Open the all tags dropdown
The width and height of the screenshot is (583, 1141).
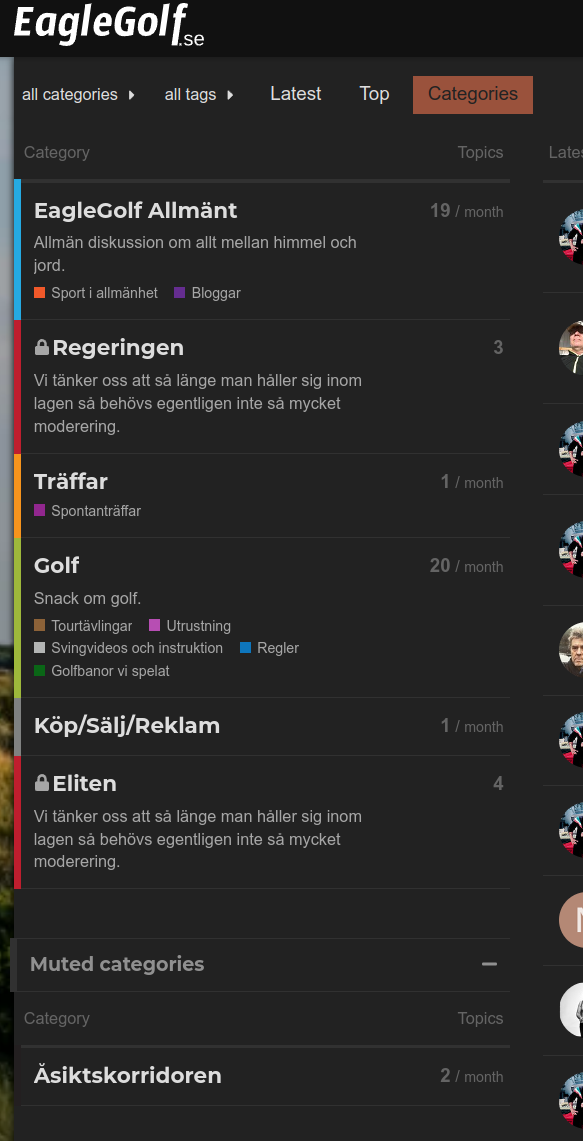pyautogui.click(x=199, y=95)
